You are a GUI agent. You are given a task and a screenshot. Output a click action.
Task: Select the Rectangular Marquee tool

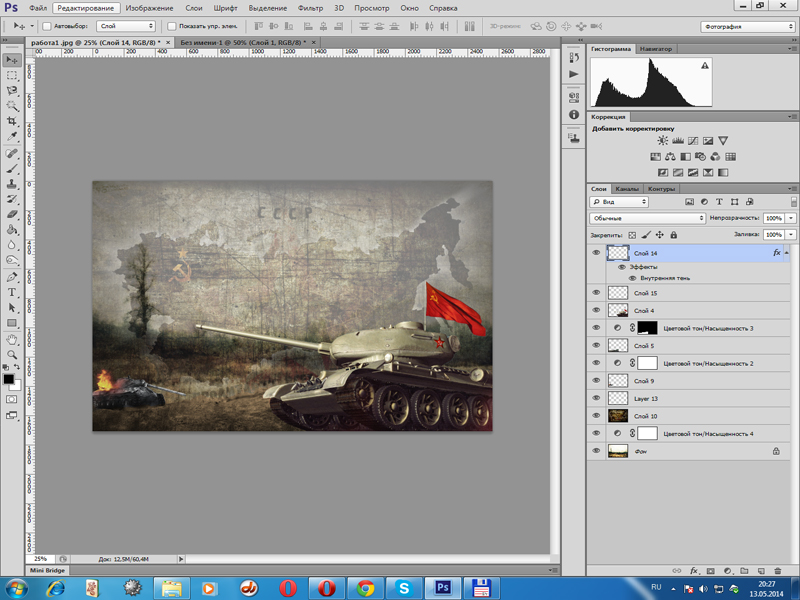point(12,76)
